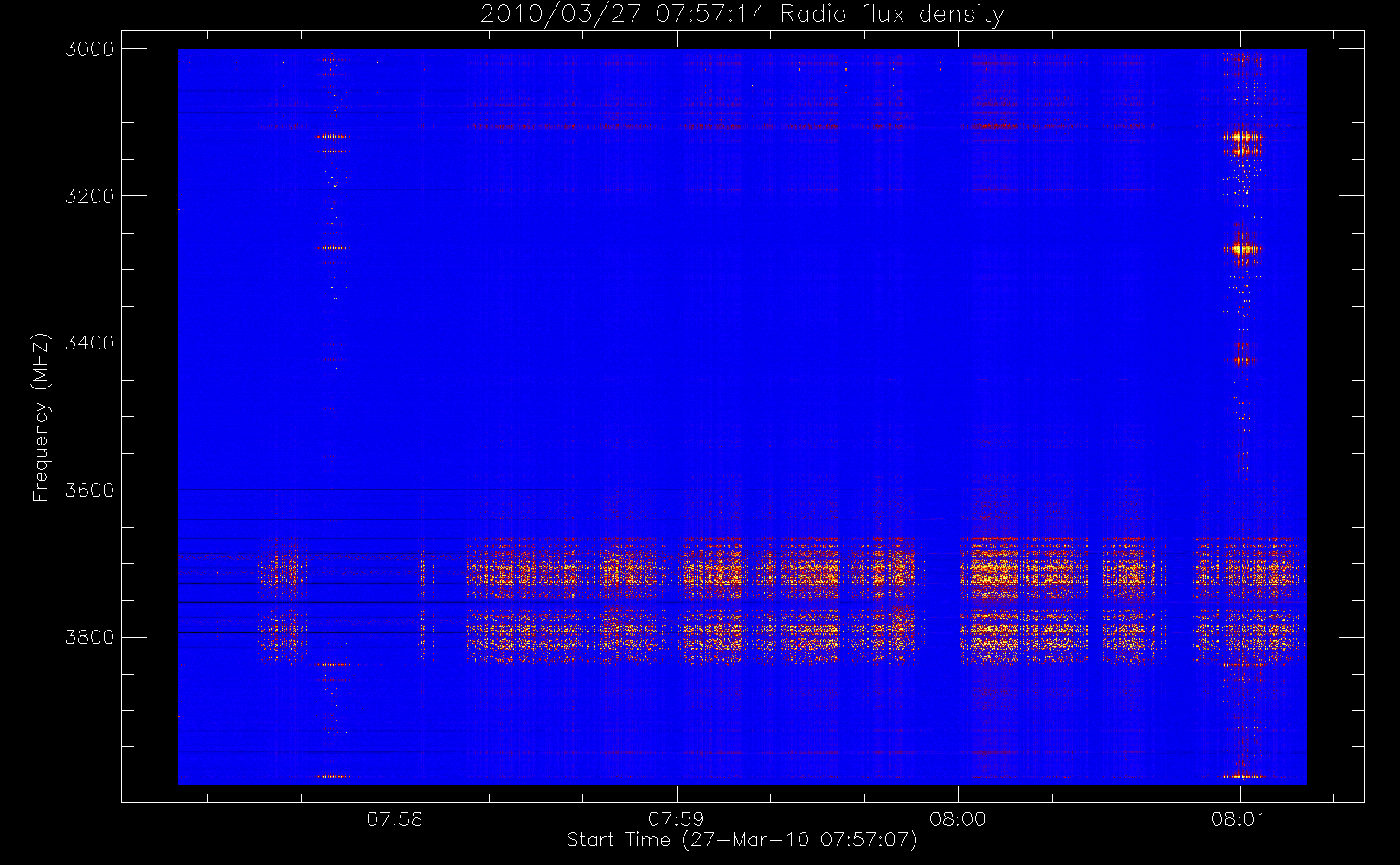Click the plot title '2010/03/27 07:57:14 Radio flux density'
The image size is (1400, 865).
point(742,15)
